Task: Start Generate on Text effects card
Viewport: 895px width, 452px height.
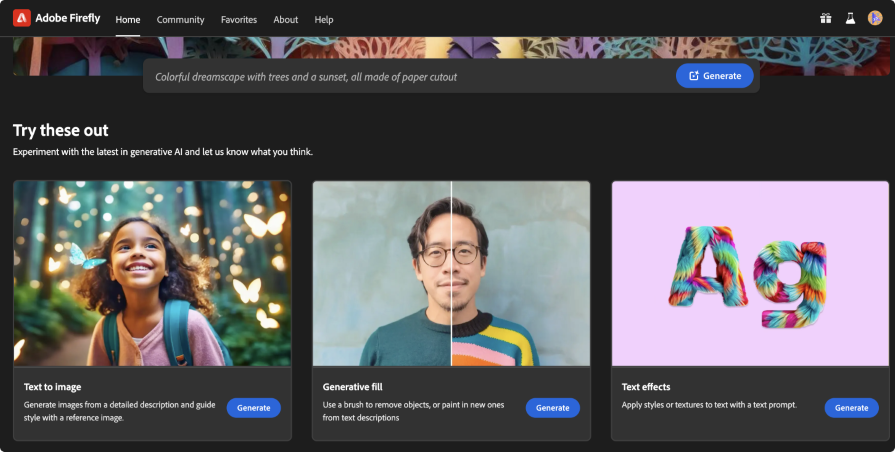Action: pos(851,408)
